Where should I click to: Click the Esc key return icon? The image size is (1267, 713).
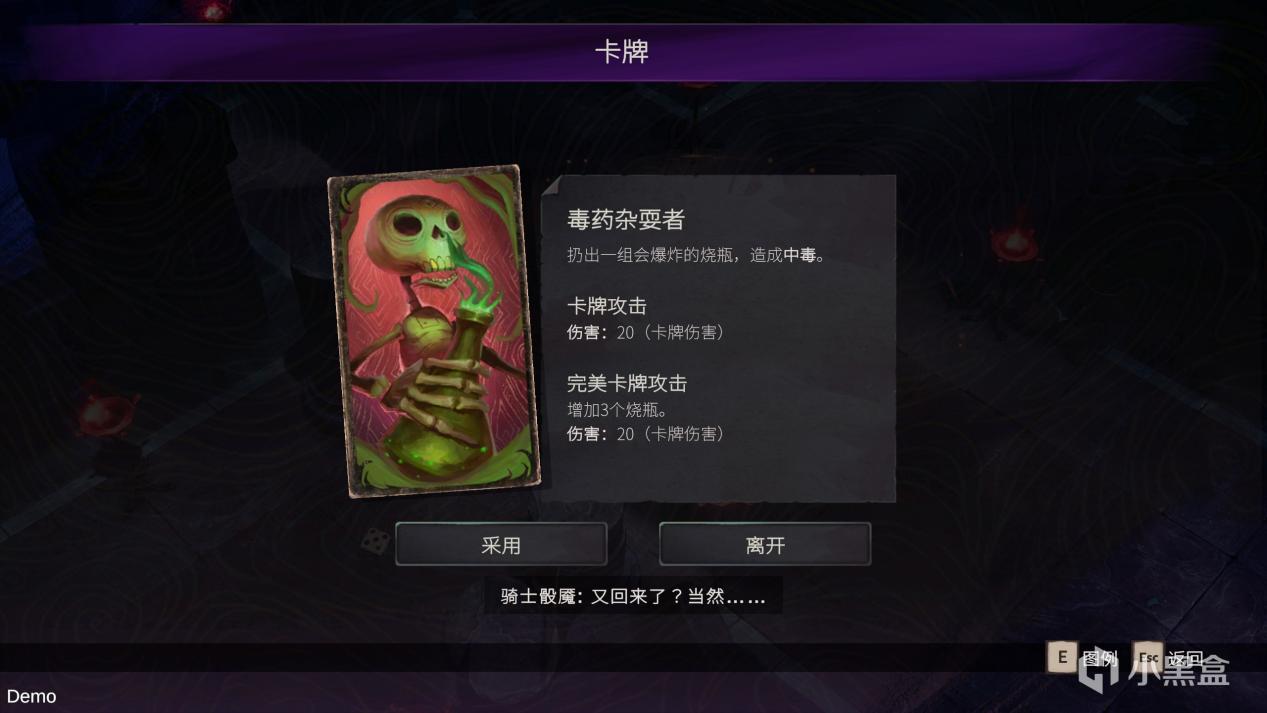click(x=1148, y=657)
